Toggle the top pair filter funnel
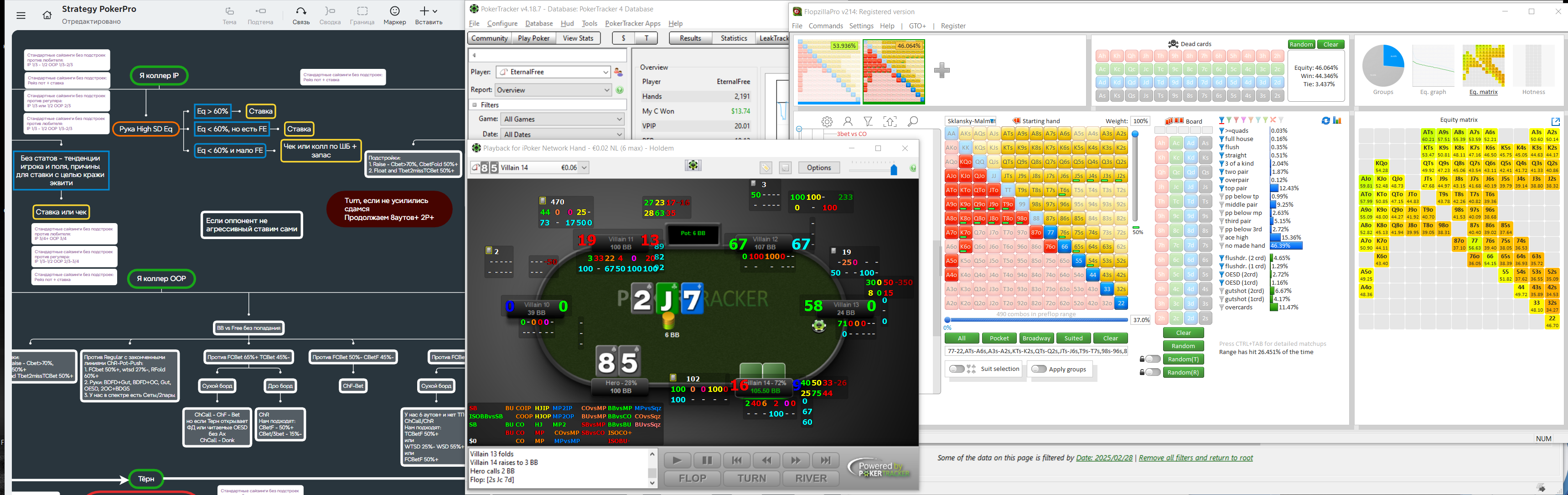Viewport: 1568px width, 495px height. point(1221,188)
